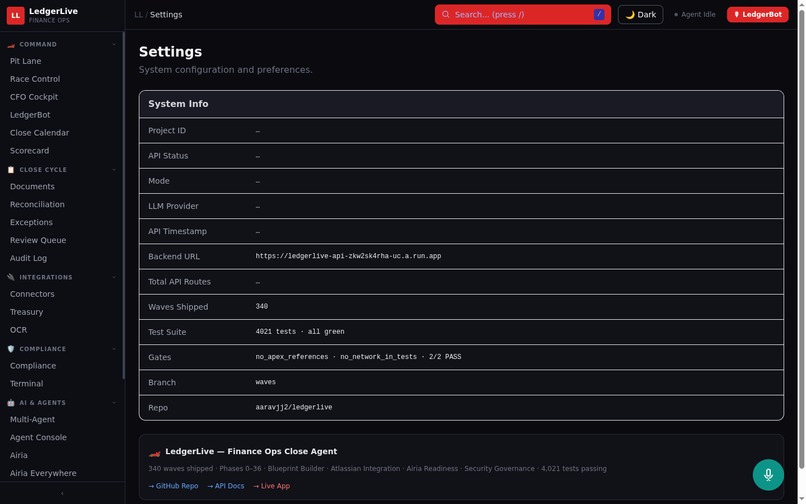Open Airia Everywhere
This screenshot has height=504, width=806.
click(x=43, y=473)
